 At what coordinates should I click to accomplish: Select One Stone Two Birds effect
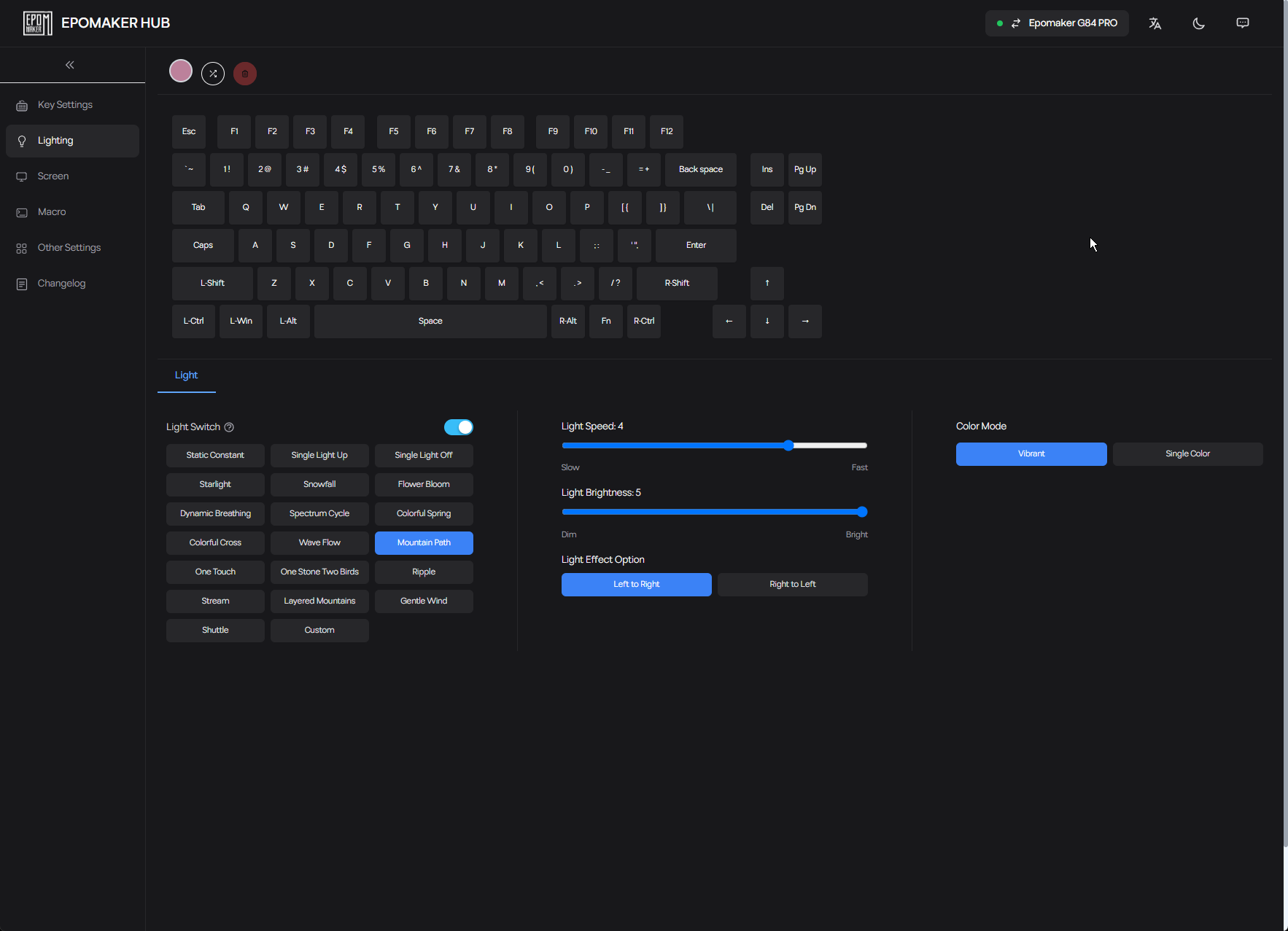(319, 572)
